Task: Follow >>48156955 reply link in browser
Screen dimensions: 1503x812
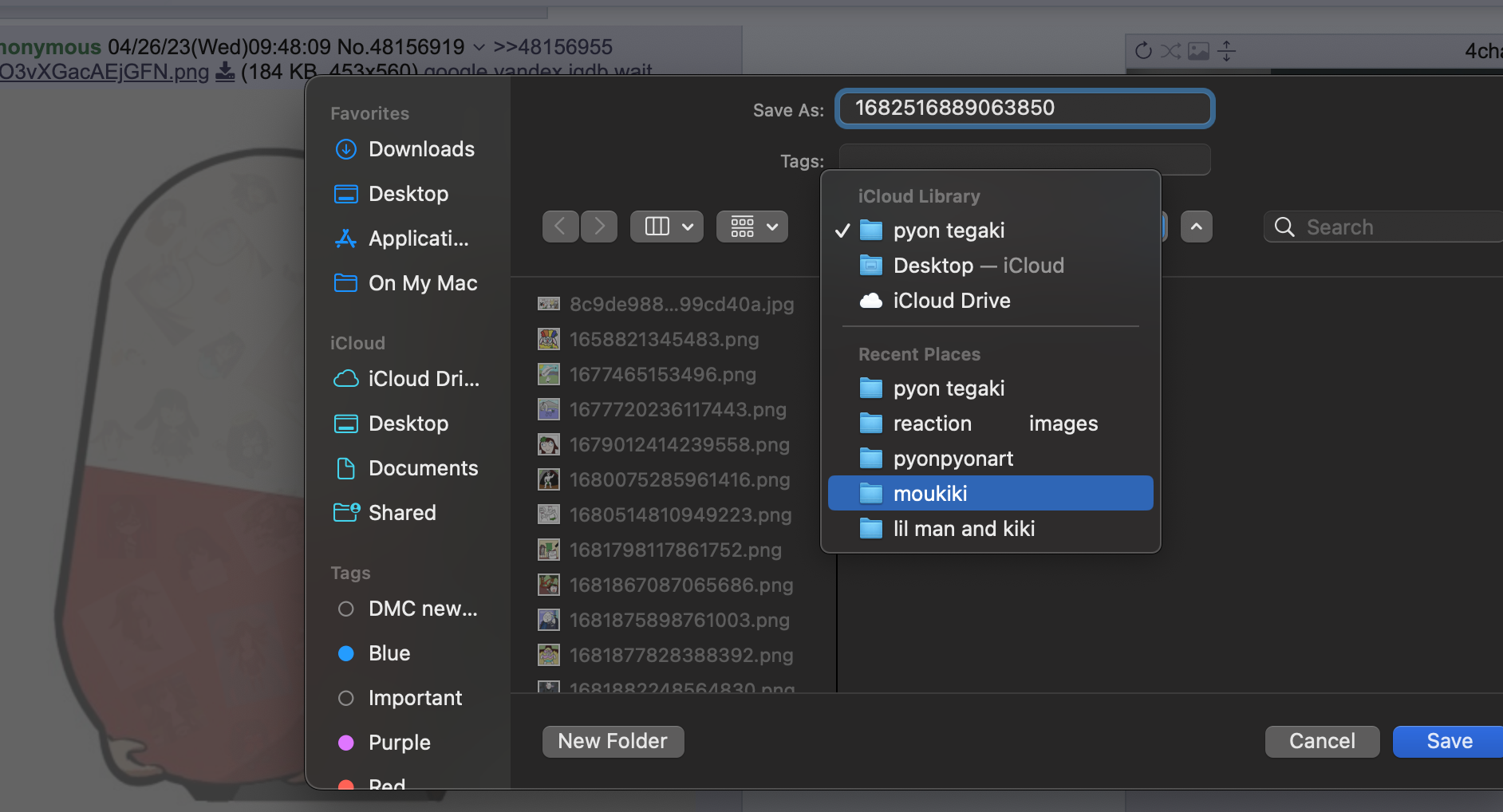Action: click(x=553, y=47)
